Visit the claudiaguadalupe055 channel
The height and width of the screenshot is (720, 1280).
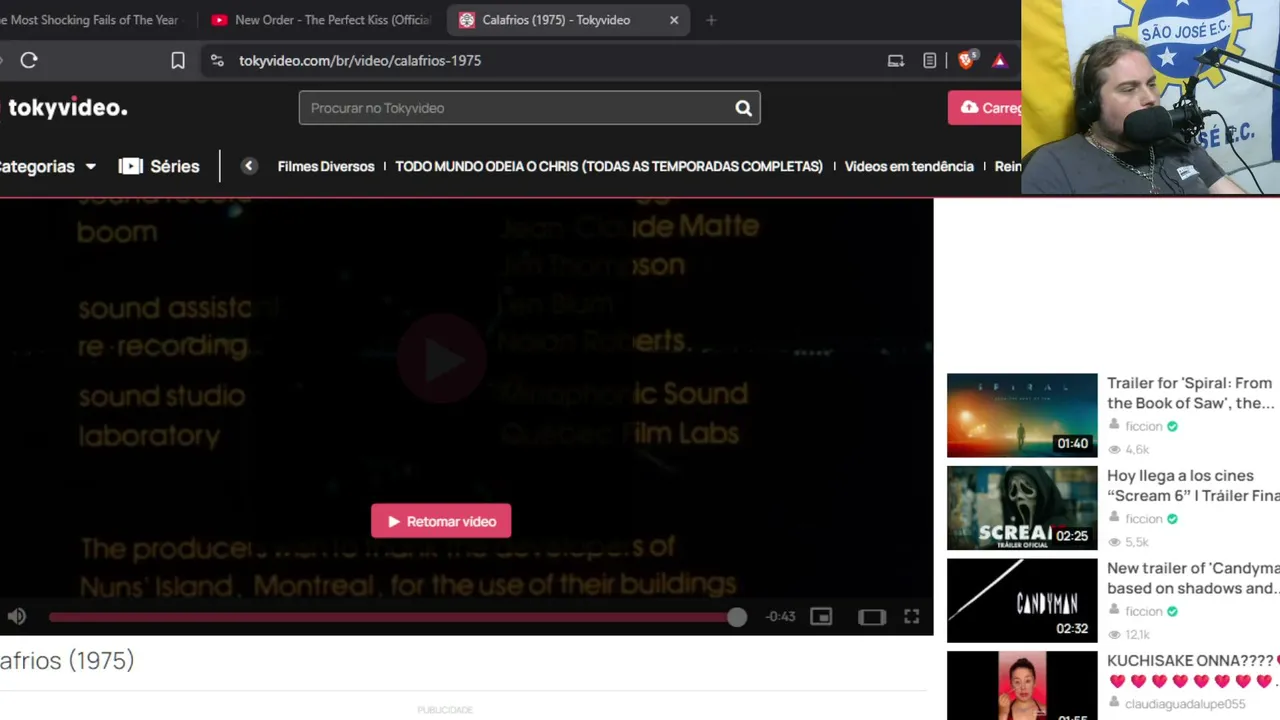[1185, 704]
